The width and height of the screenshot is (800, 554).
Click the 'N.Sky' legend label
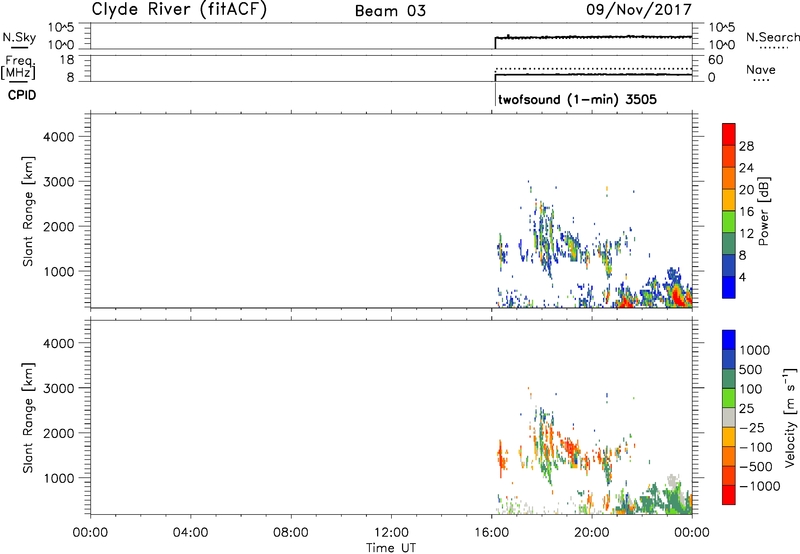pos(19,37)
